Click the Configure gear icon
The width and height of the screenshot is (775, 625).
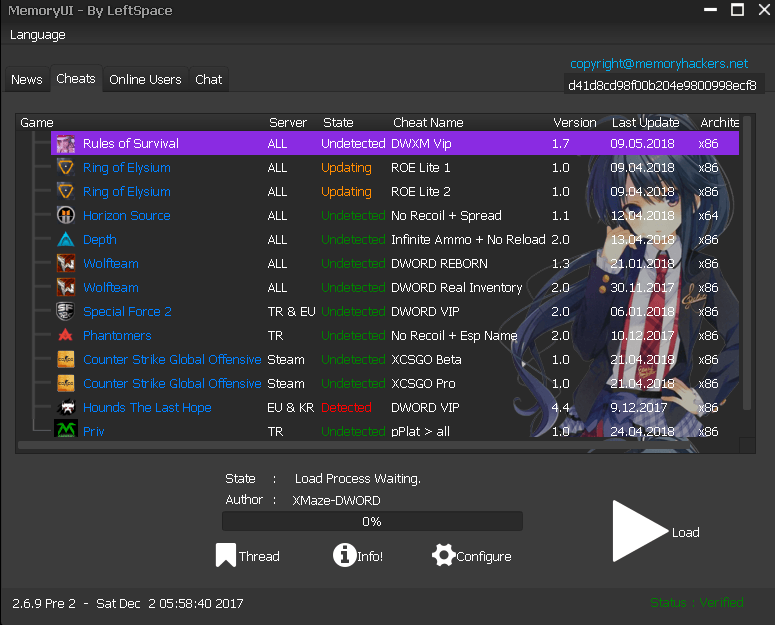[443, 555]
